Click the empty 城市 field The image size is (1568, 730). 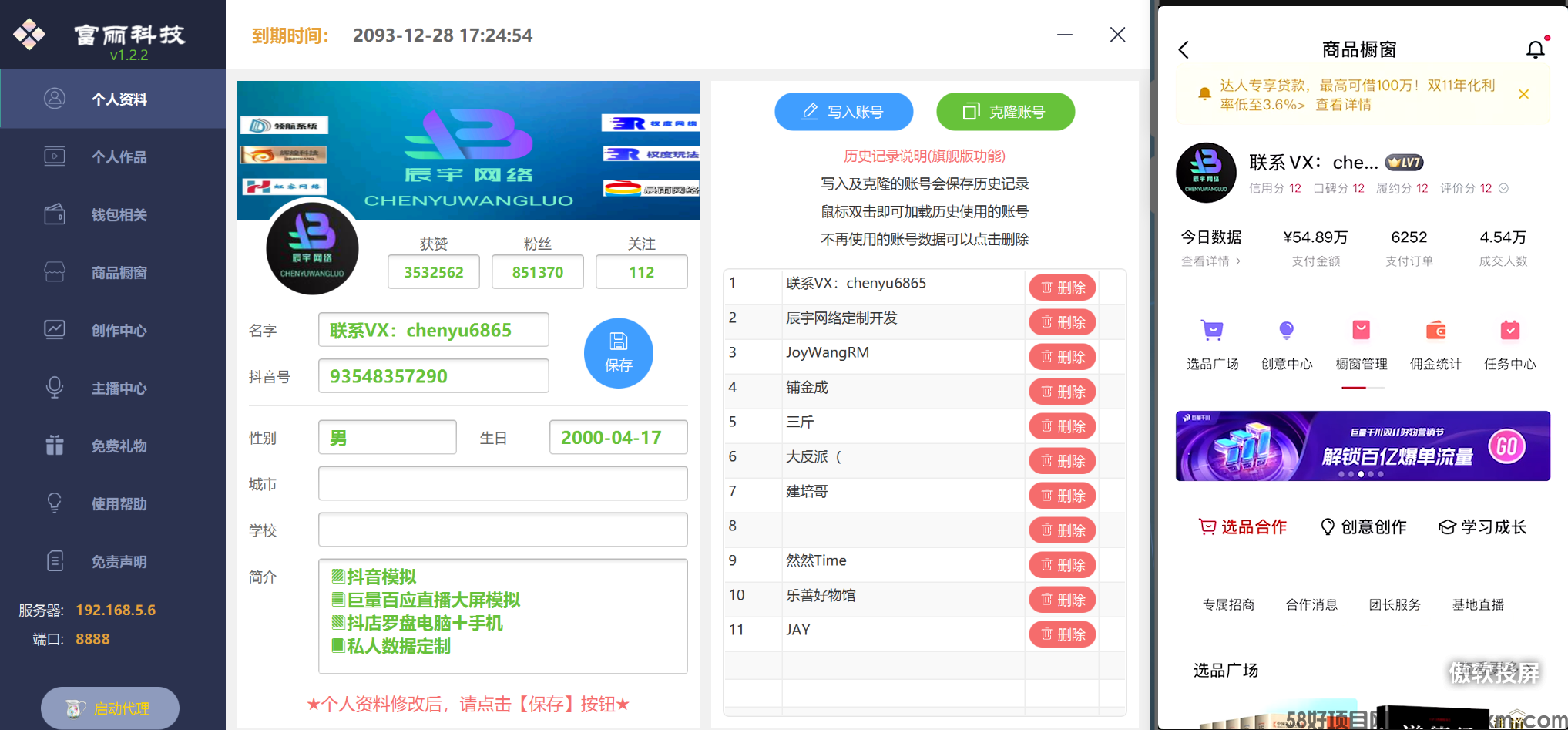503,483
